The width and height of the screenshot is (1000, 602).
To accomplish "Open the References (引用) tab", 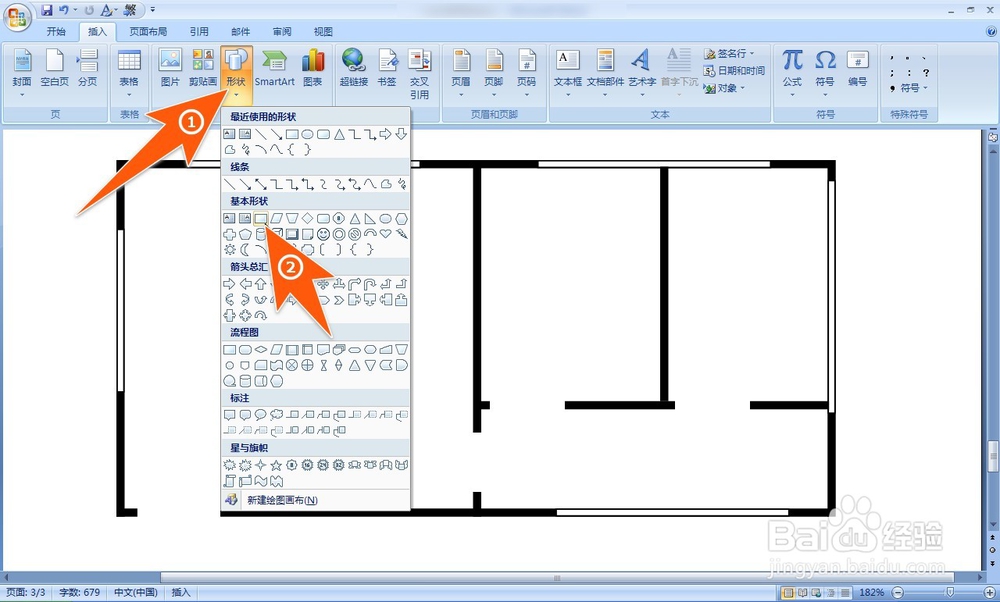I will tap(199, 31).
